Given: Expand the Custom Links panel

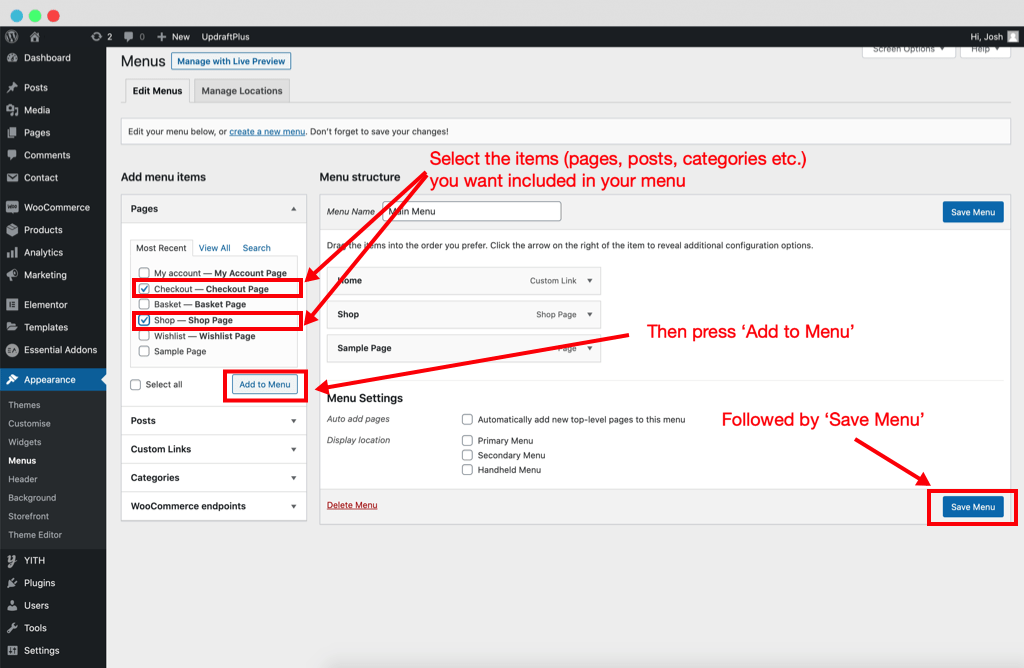Looking at the screenshot, I should click(x=213, y=449).
